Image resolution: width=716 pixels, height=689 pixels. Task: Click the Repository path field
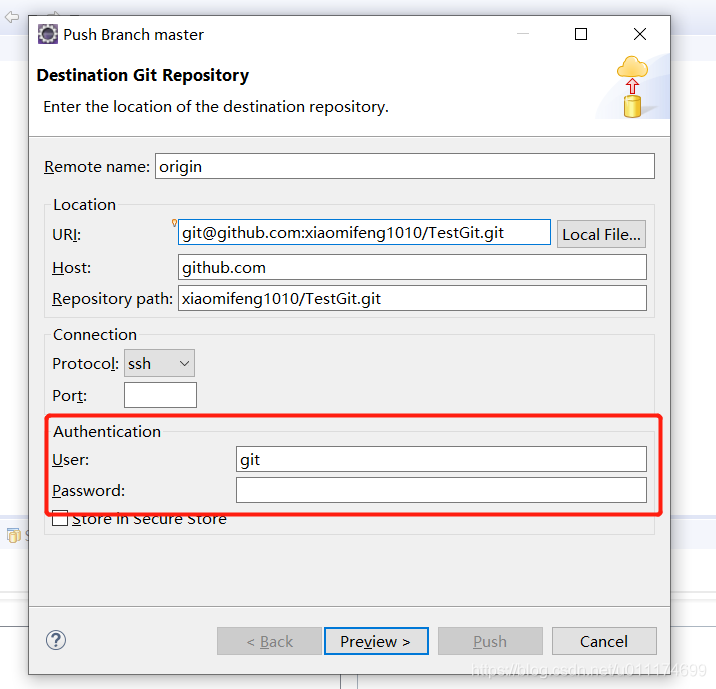pyautogui.click(x=412, y=298)
